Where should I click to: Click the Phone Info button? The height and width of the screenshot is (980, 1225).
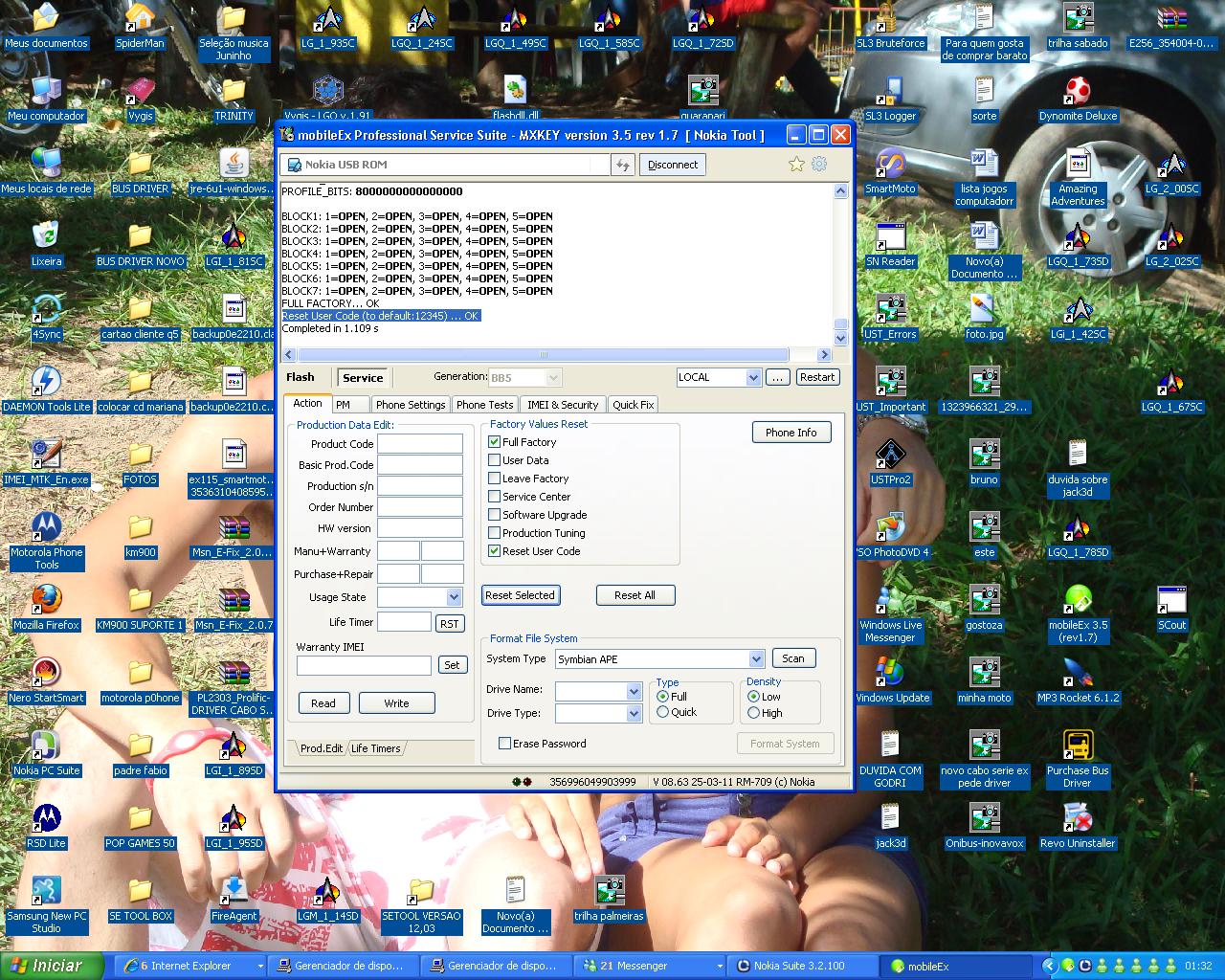tap(791, 433)
